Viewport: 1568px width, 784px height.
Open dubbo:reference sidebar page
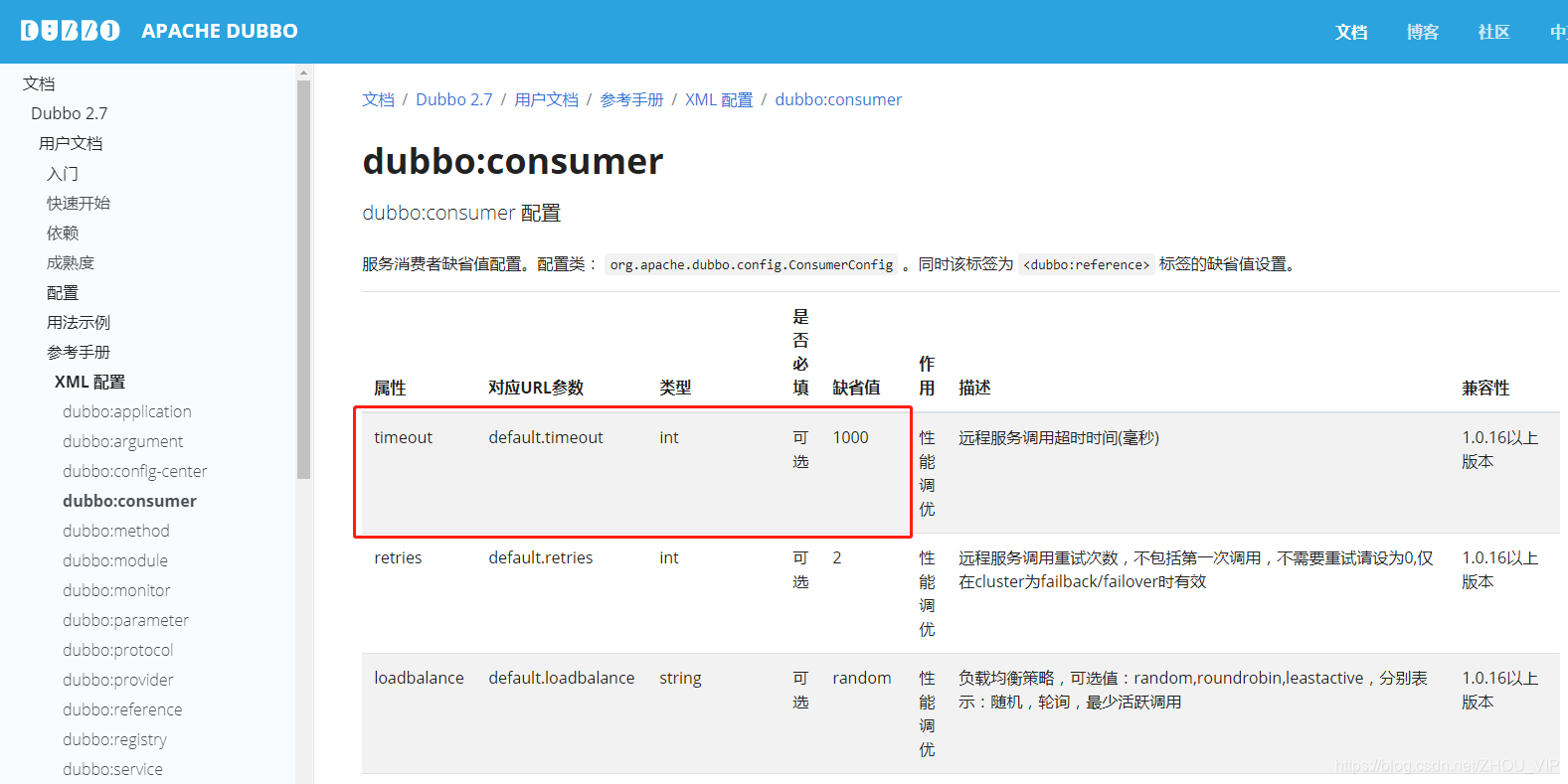coord(122,709)
